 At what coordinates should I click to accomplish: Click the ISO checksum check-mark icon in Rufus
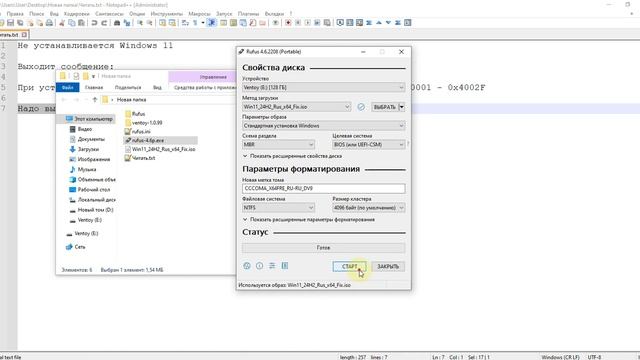point(361,107)
